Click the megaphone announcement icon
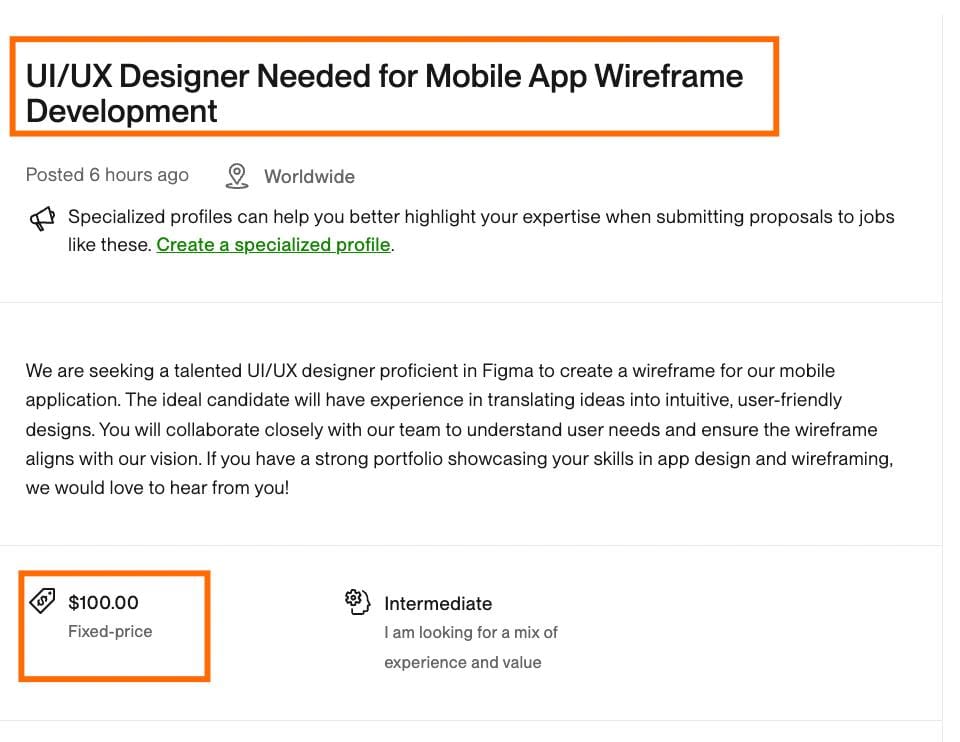960x742 pixels. click(42, 219)
